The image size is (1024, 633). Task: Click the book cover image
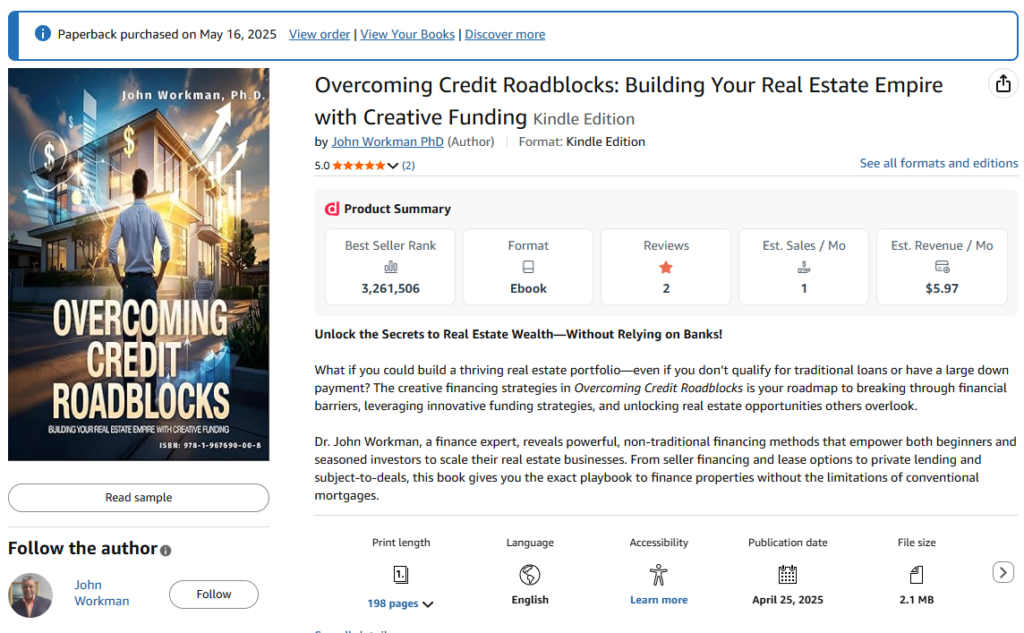click(x=139, y=264)
